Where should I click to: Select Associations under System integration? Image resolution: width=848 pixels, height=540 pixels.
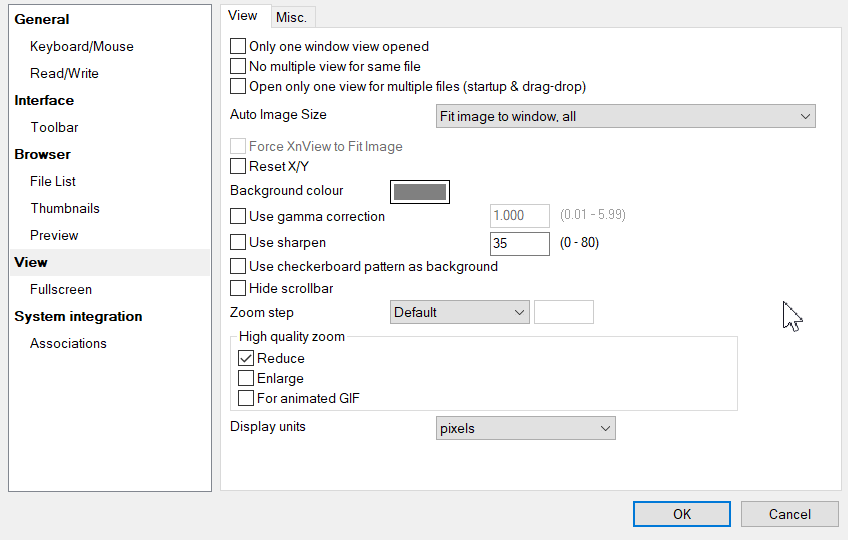click(68, 344)
